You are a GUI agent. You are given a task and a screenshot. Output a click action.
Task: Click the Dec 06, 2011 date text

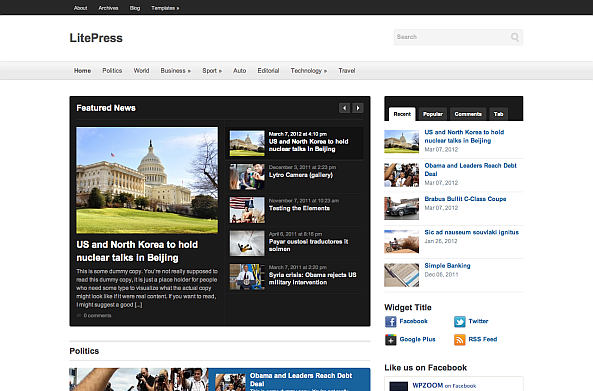pos(441,275)
